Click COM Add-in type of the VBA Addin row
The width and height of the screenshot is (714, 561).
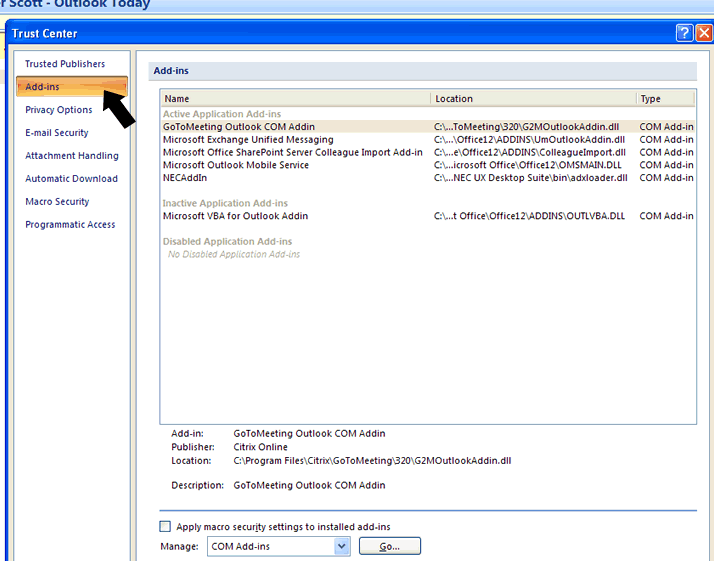pos(666,216)
